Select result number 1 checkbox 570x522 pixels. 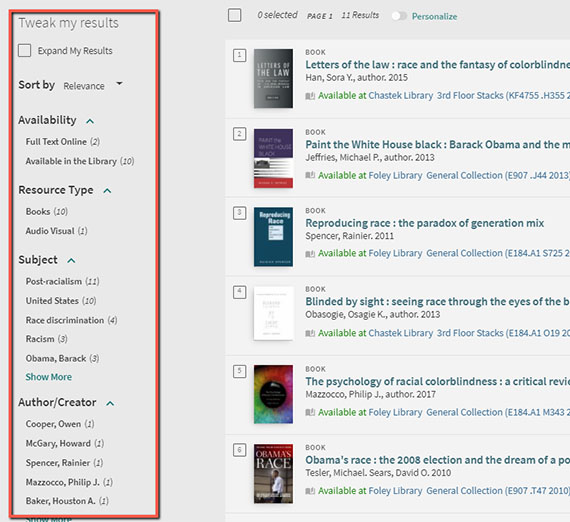(x=239, y=55)
